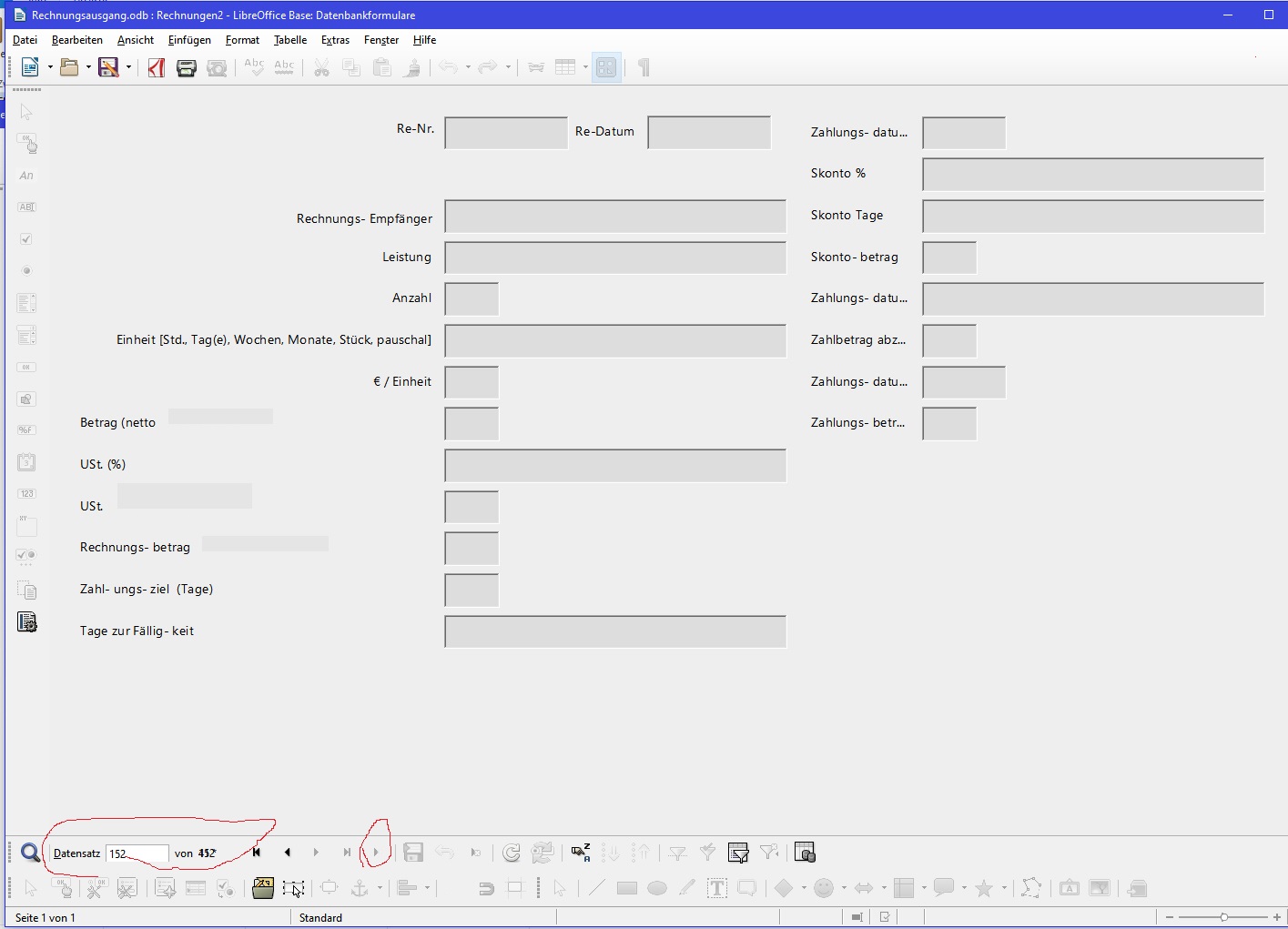Select the Text Box T drawing tool

tap(717, 888)
